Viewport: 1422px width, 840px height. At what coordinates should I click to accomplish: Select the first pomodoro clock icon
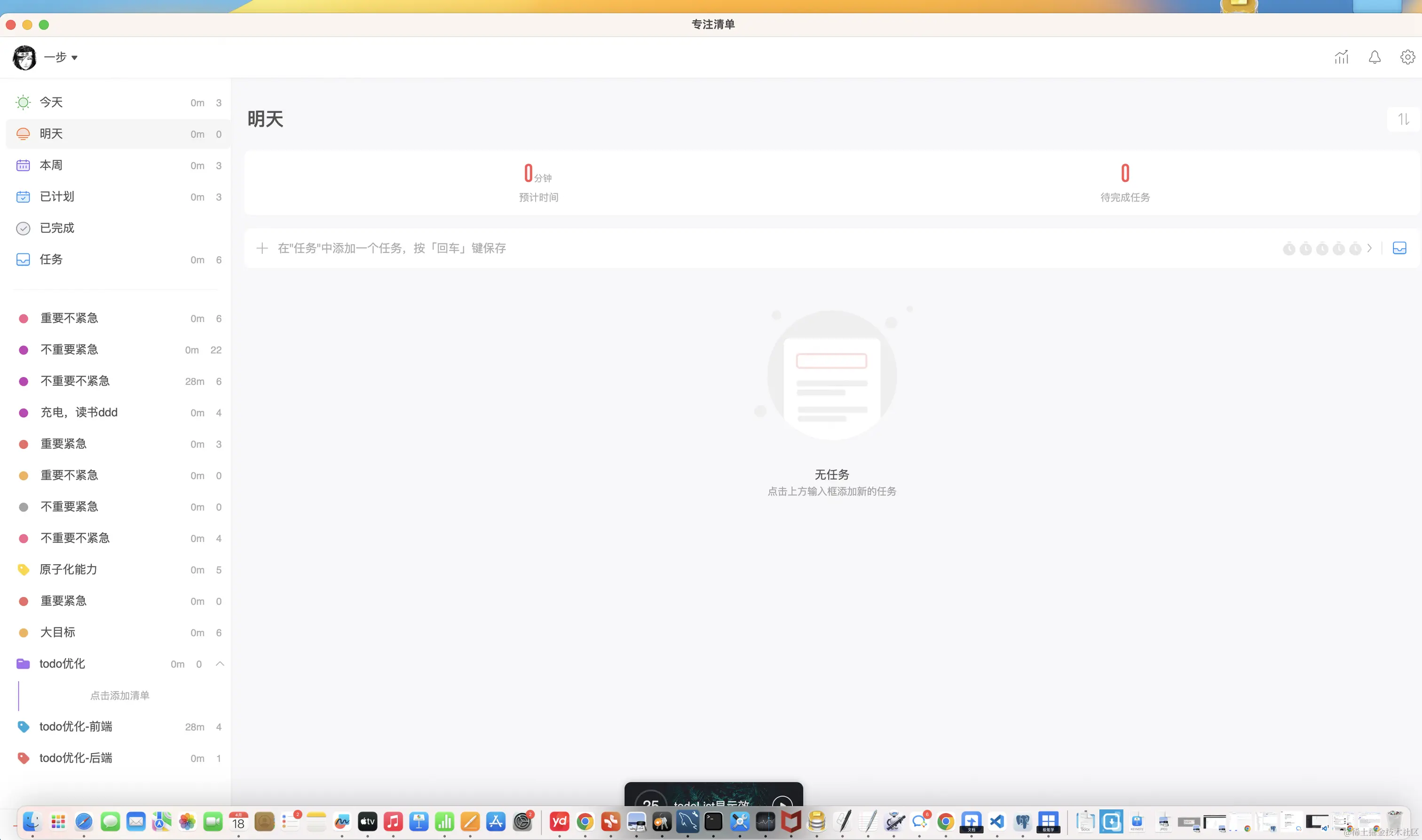[1289, 249]
